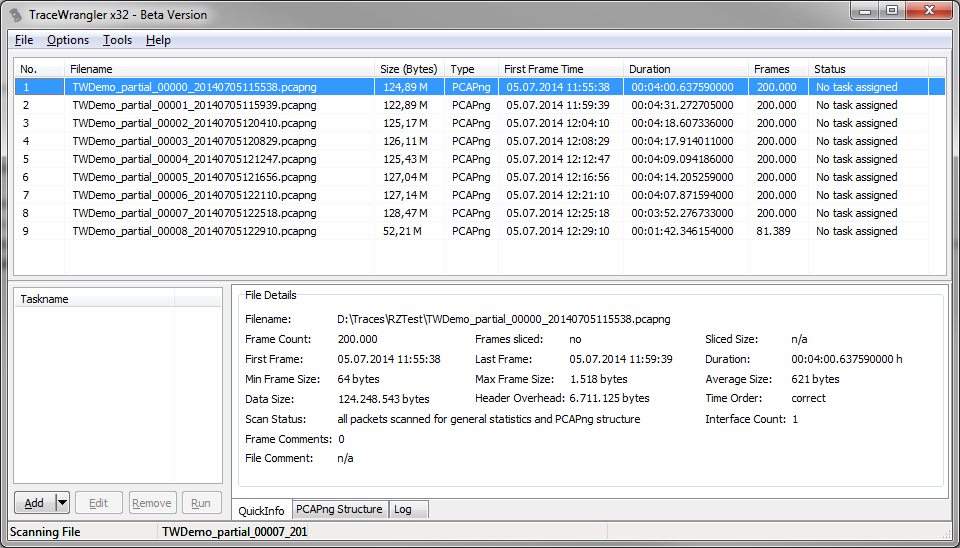Open the Options menu
The image size is (960, 548).
[x=68, y=40]
